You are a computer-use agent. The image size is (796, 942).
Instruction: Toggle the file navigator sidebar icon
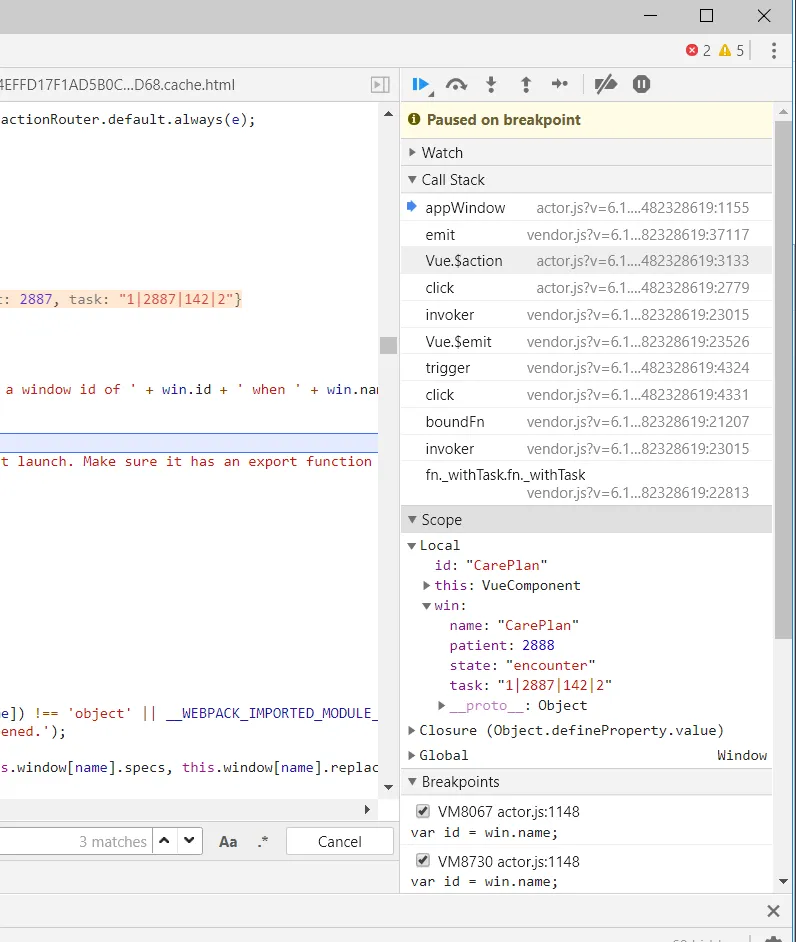coord(380,85)
